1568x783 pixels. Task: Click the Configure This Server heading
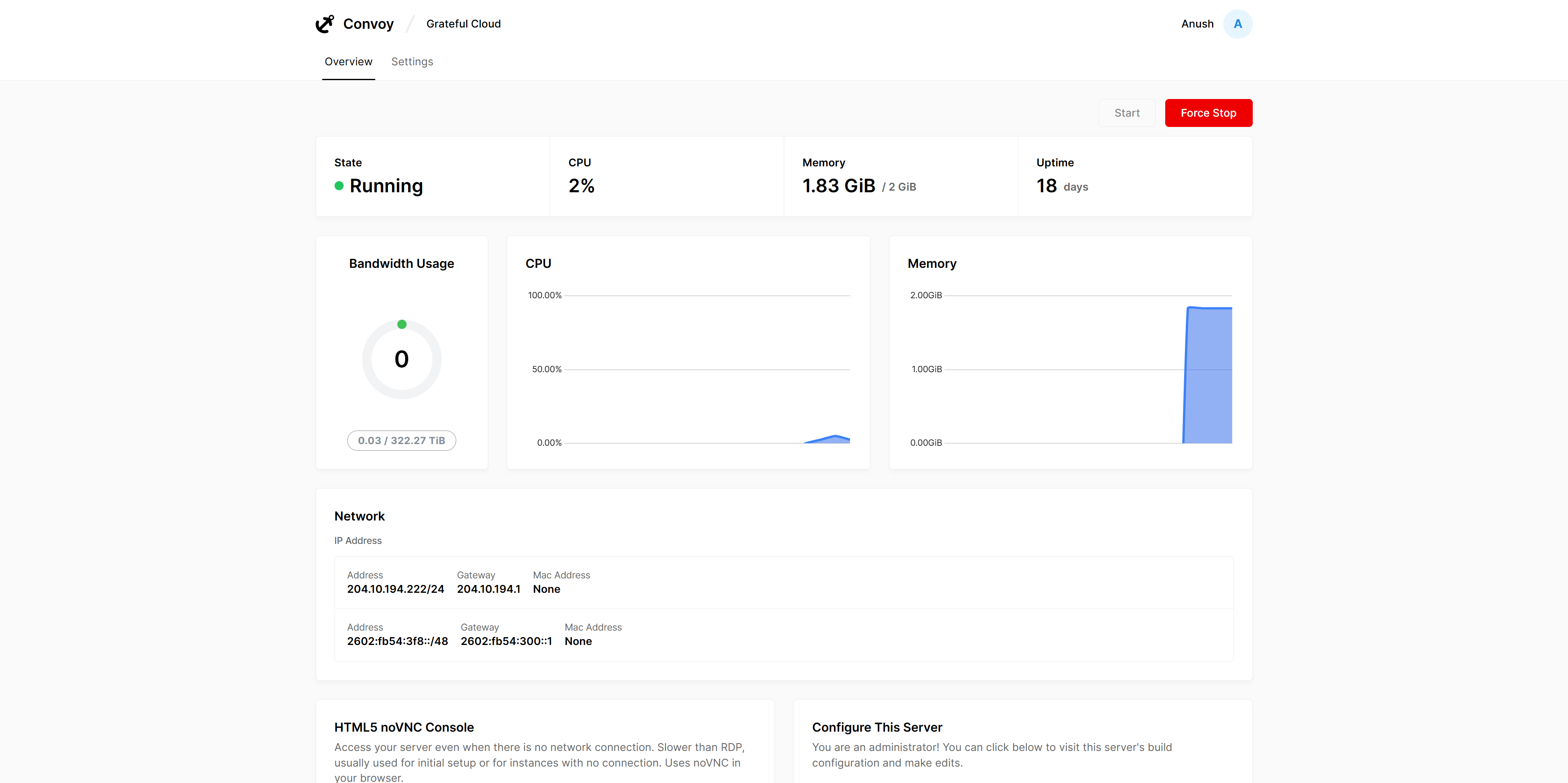tap(877, 727)
